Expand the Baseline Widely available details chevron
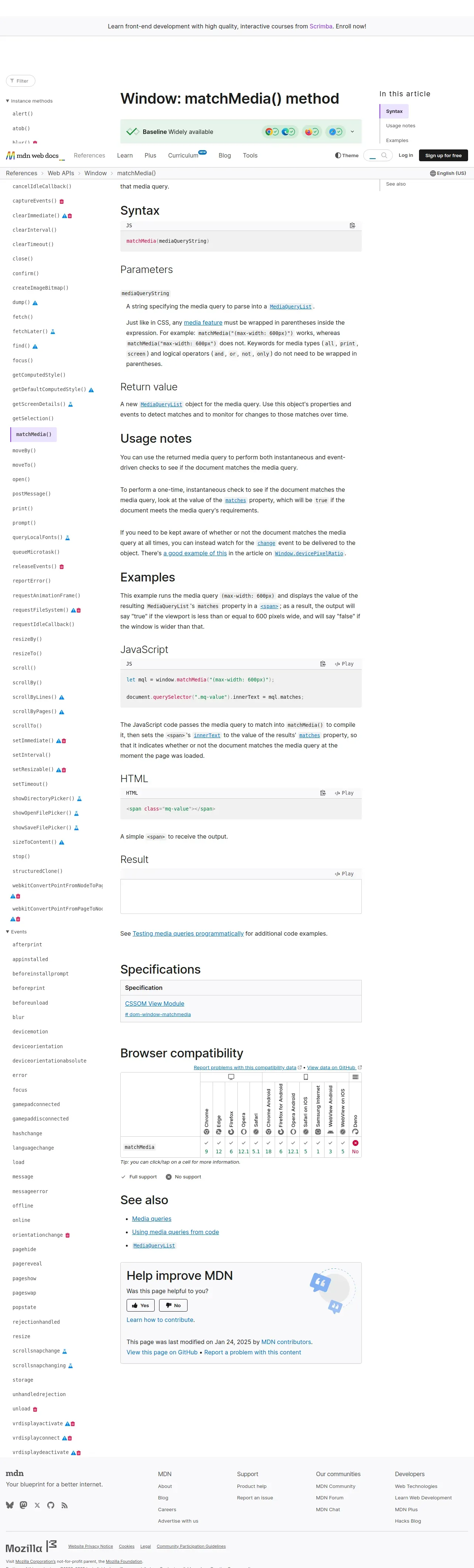This screenshot has height=1568, width=474. point(352,131)
